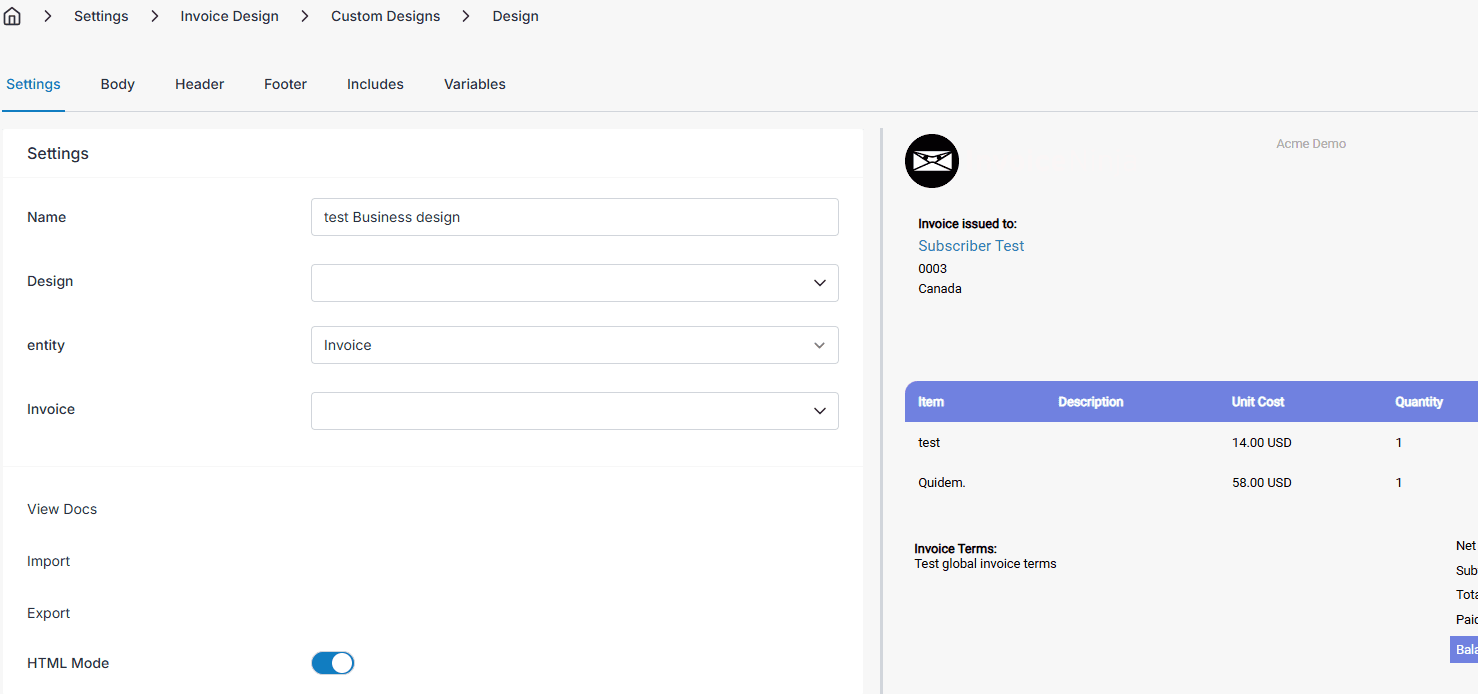Click the Quantity column header
Screen dimensions: 1478x694
tap(1419, 402)
